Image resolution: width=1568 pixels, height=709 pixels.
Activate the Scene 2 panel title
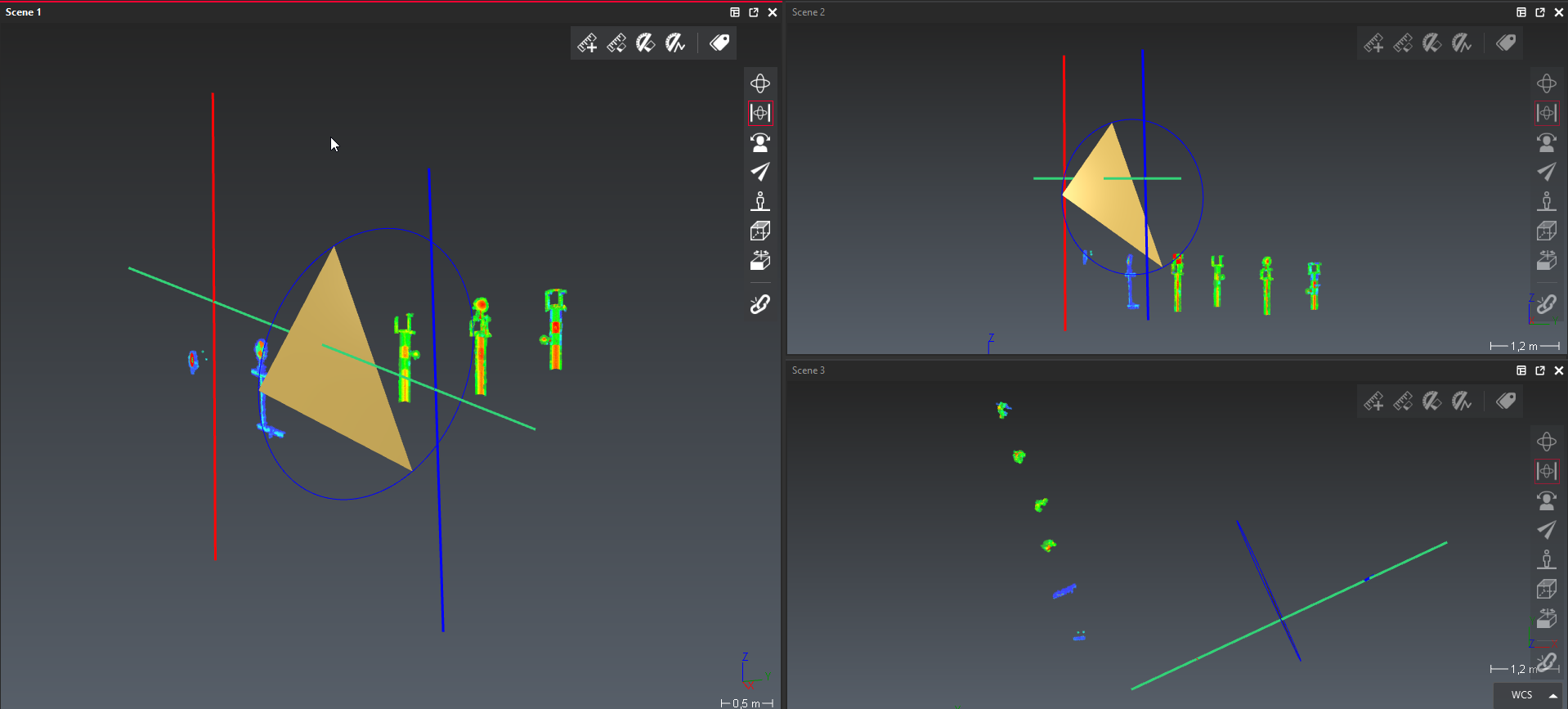click(808, 12)
